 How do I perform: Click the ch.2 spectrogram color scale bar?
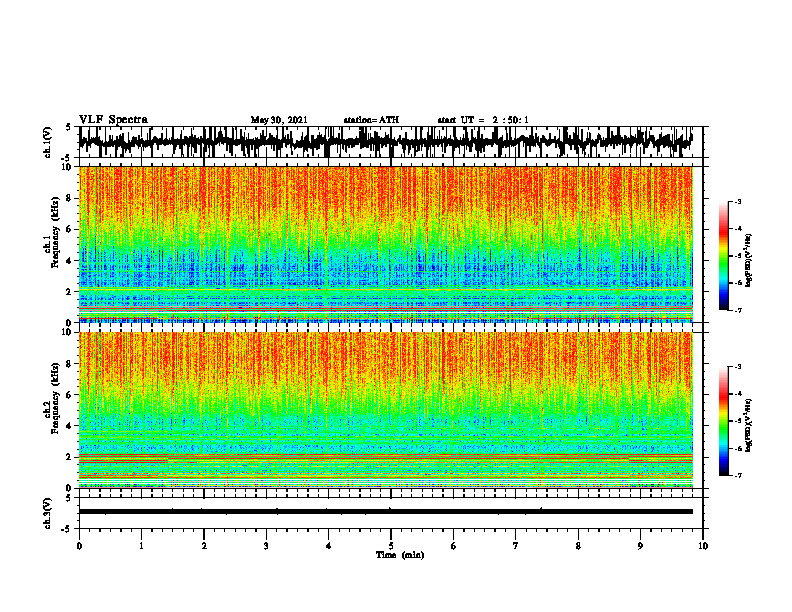tap(724, 421)
